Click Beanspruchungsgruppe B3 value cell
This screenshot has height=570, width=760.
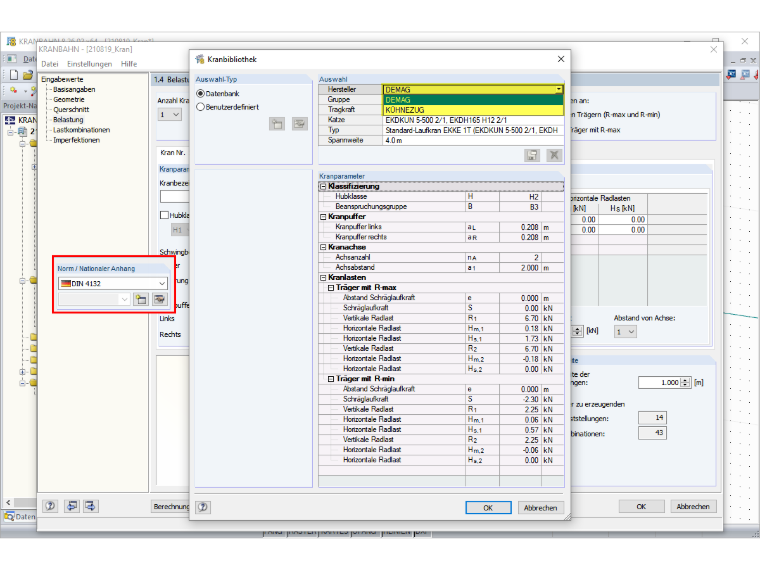(520, 207)
